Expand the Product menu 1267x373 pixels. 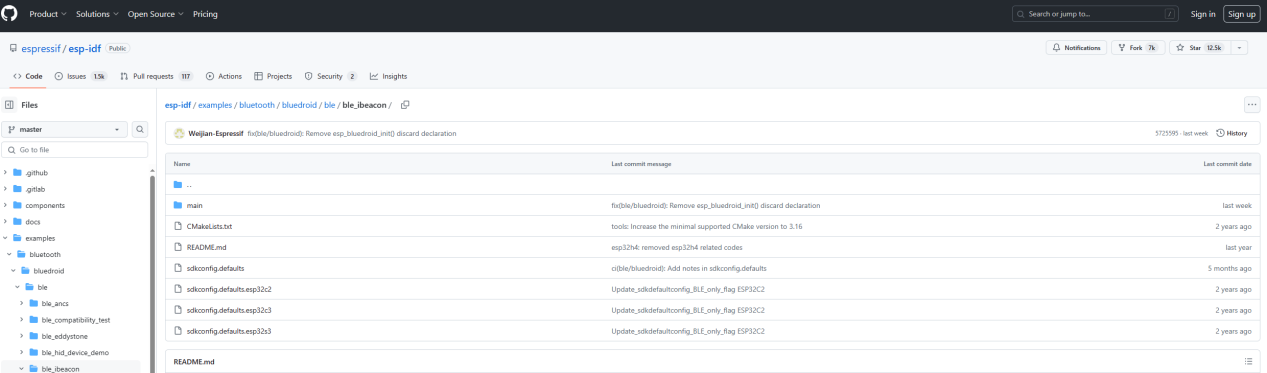pos(48,14)
